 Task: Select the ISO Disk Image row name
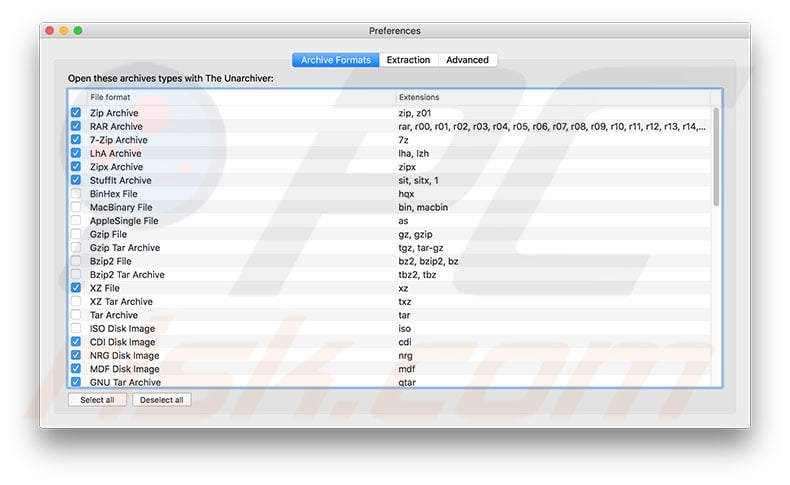point(122,328)
